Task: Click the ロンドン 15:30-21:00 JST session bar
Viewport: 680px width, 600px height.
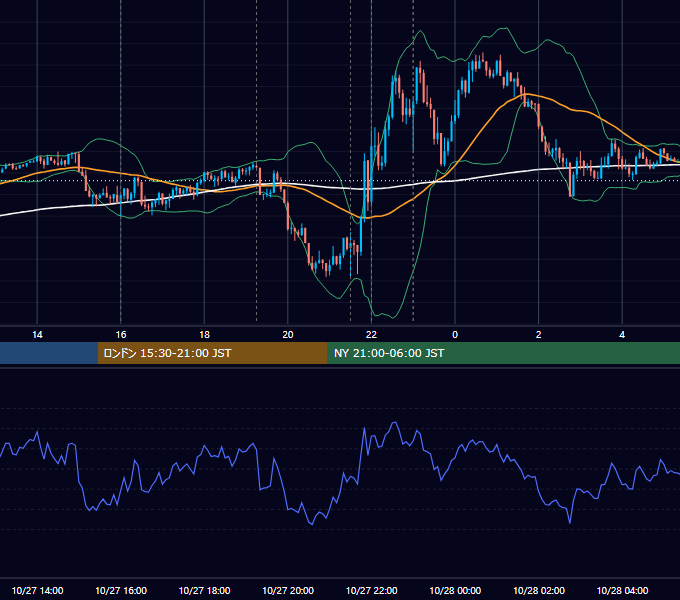Action: coord(212,353)
